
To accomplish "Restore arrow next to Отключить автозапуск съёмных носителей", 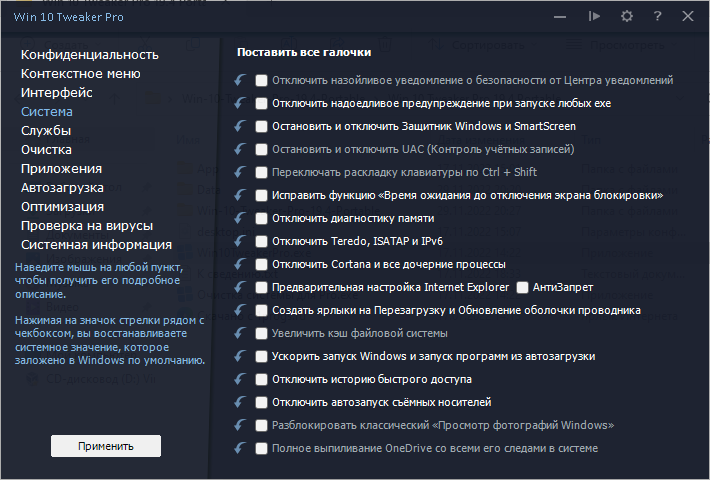I will pos(239,402).
